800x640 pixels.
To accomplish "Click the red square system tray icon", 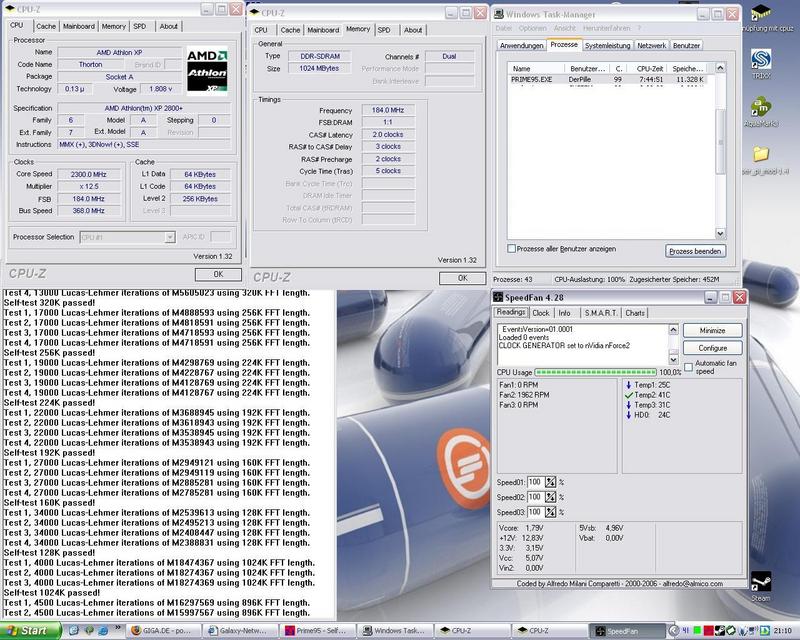I will tap(708, 631).
